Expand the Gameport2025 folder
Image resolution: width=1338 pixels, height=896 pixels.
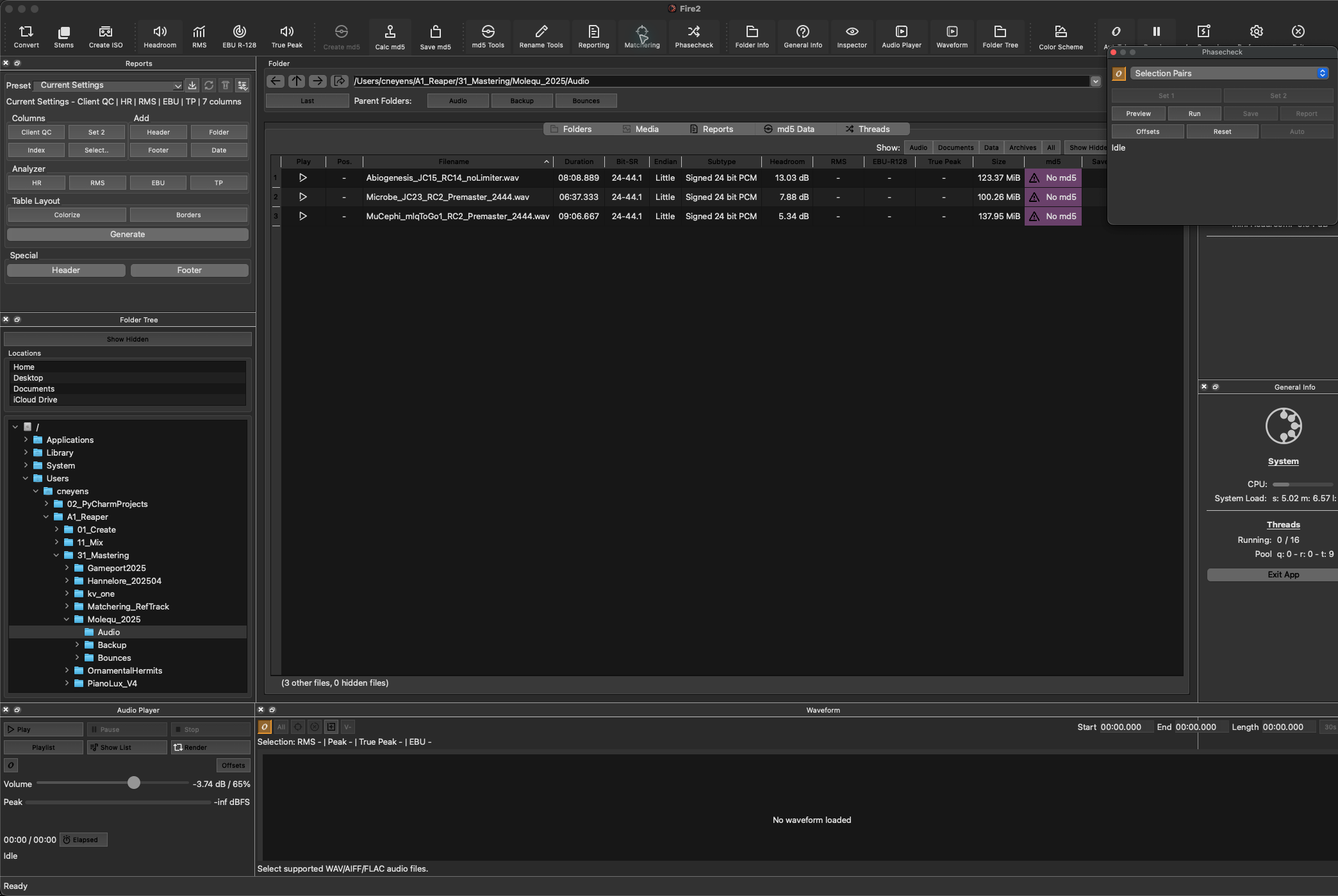(67, 568)
